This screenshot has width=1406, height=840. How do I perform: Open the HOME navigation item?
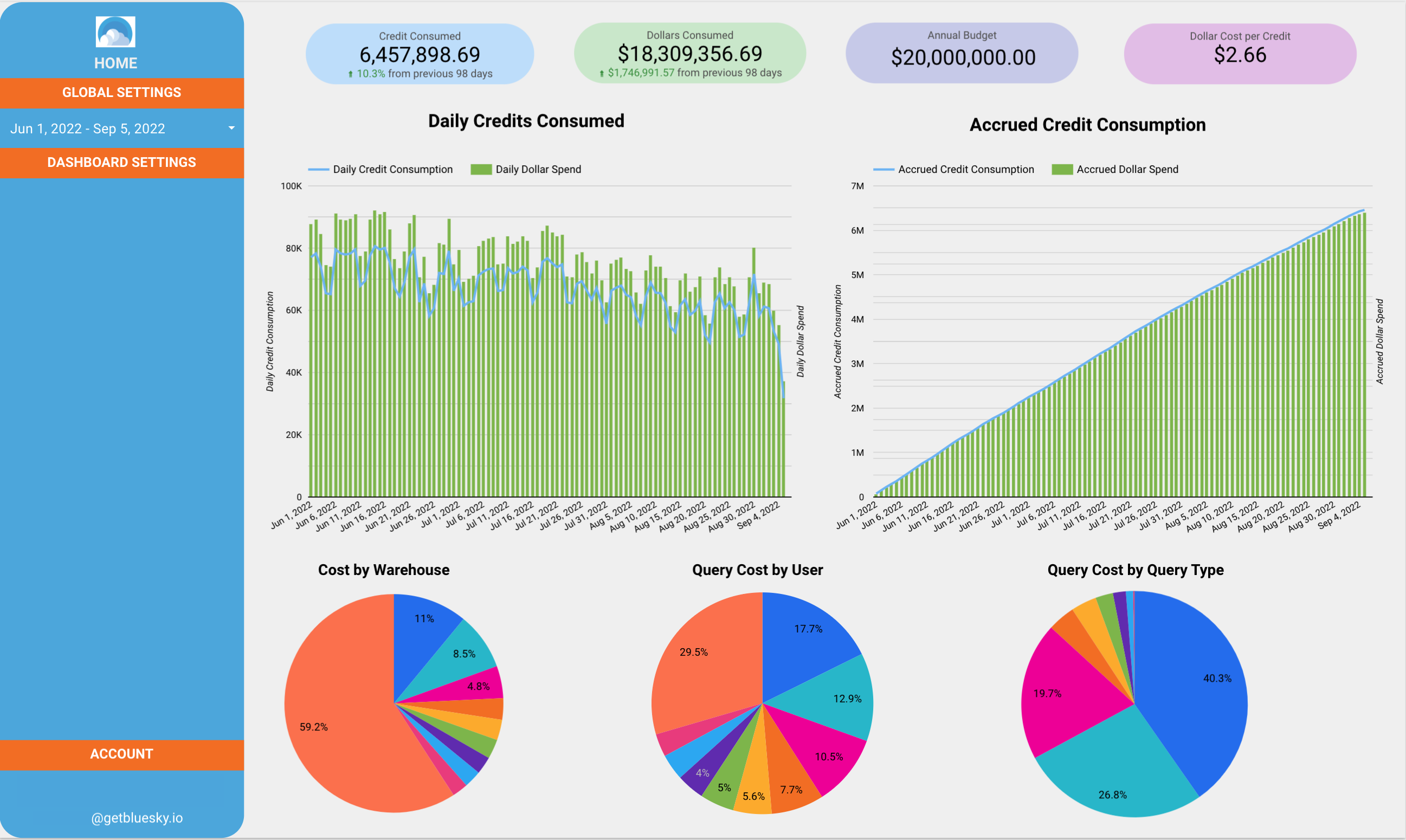pos(115,63)
